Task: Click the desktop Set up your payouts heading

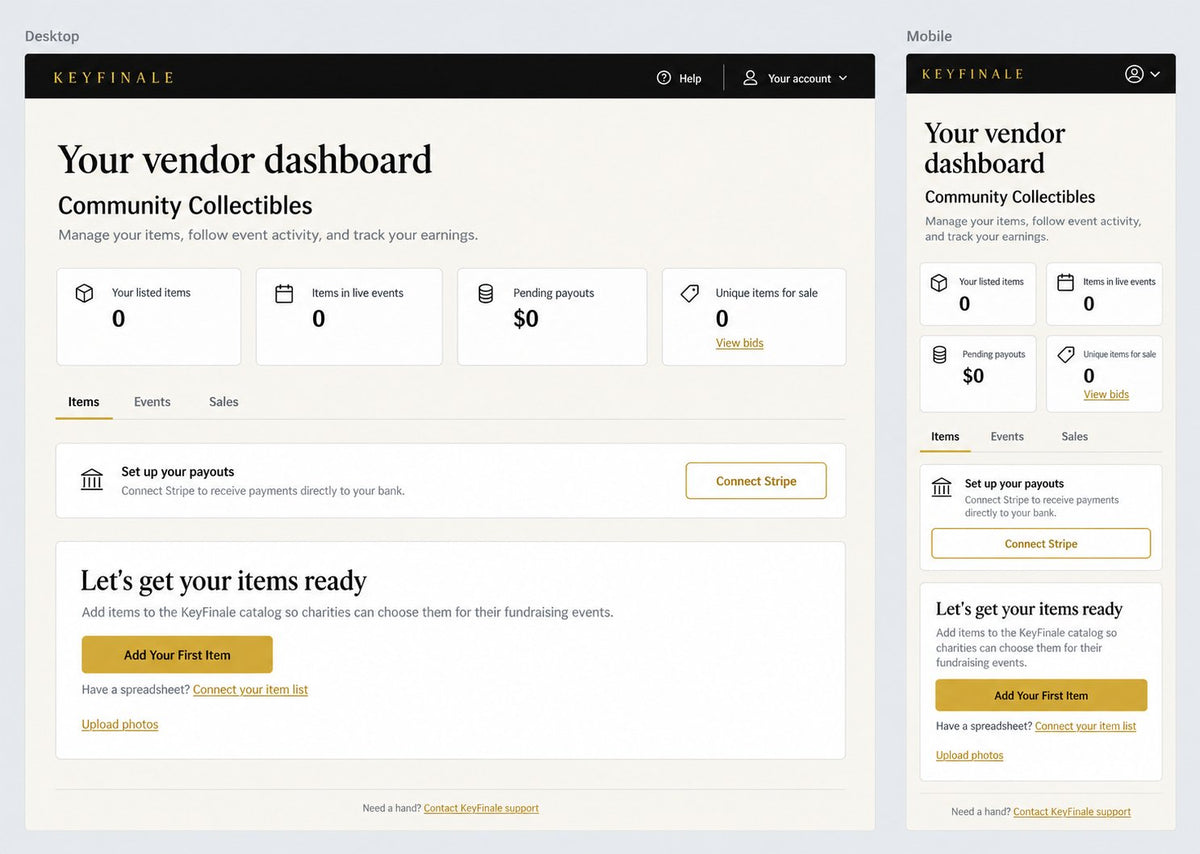Action: tap(178, 472)
